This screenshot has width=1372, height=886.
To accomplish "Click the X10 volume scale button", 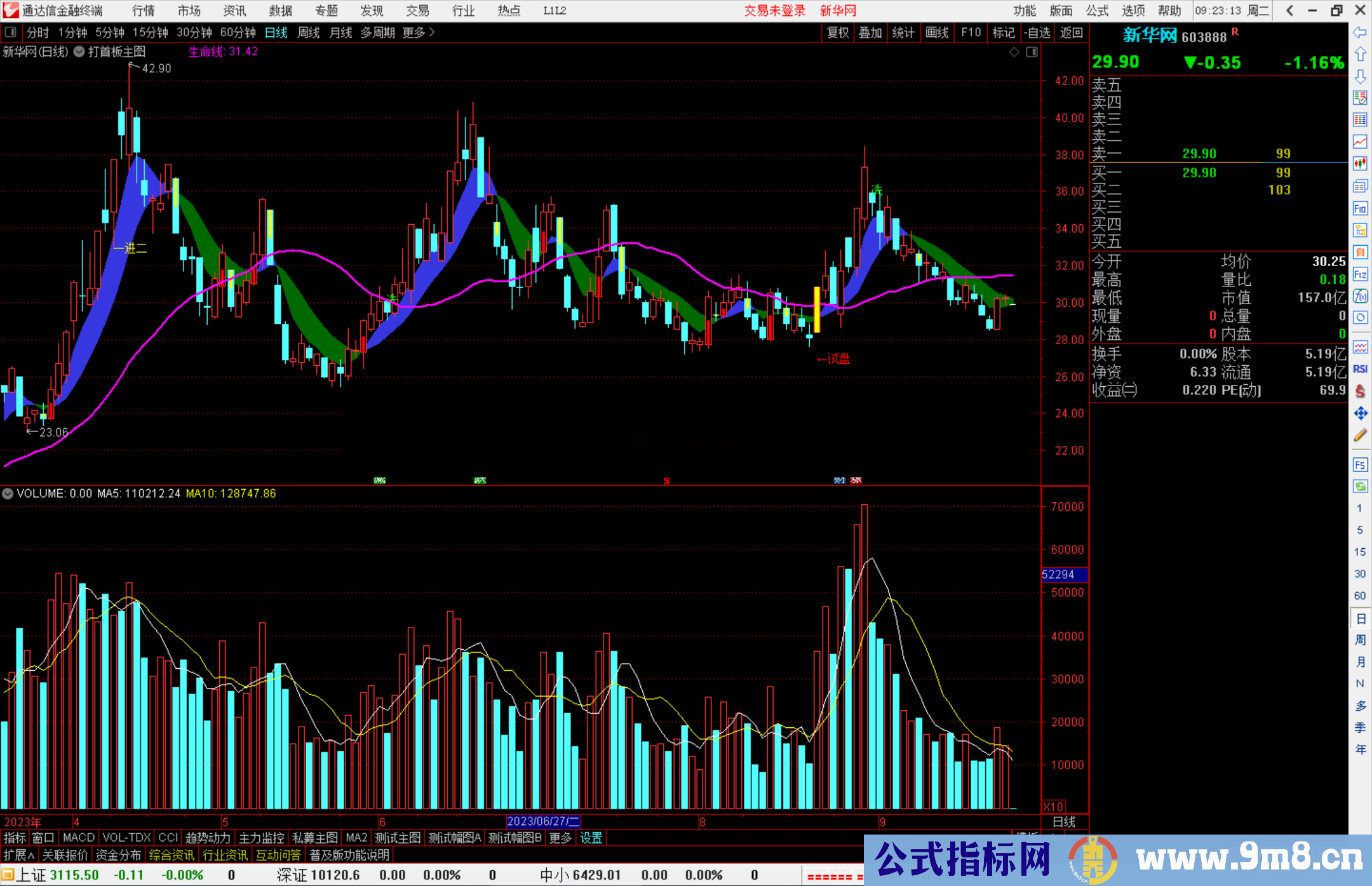I will 1053,807.
